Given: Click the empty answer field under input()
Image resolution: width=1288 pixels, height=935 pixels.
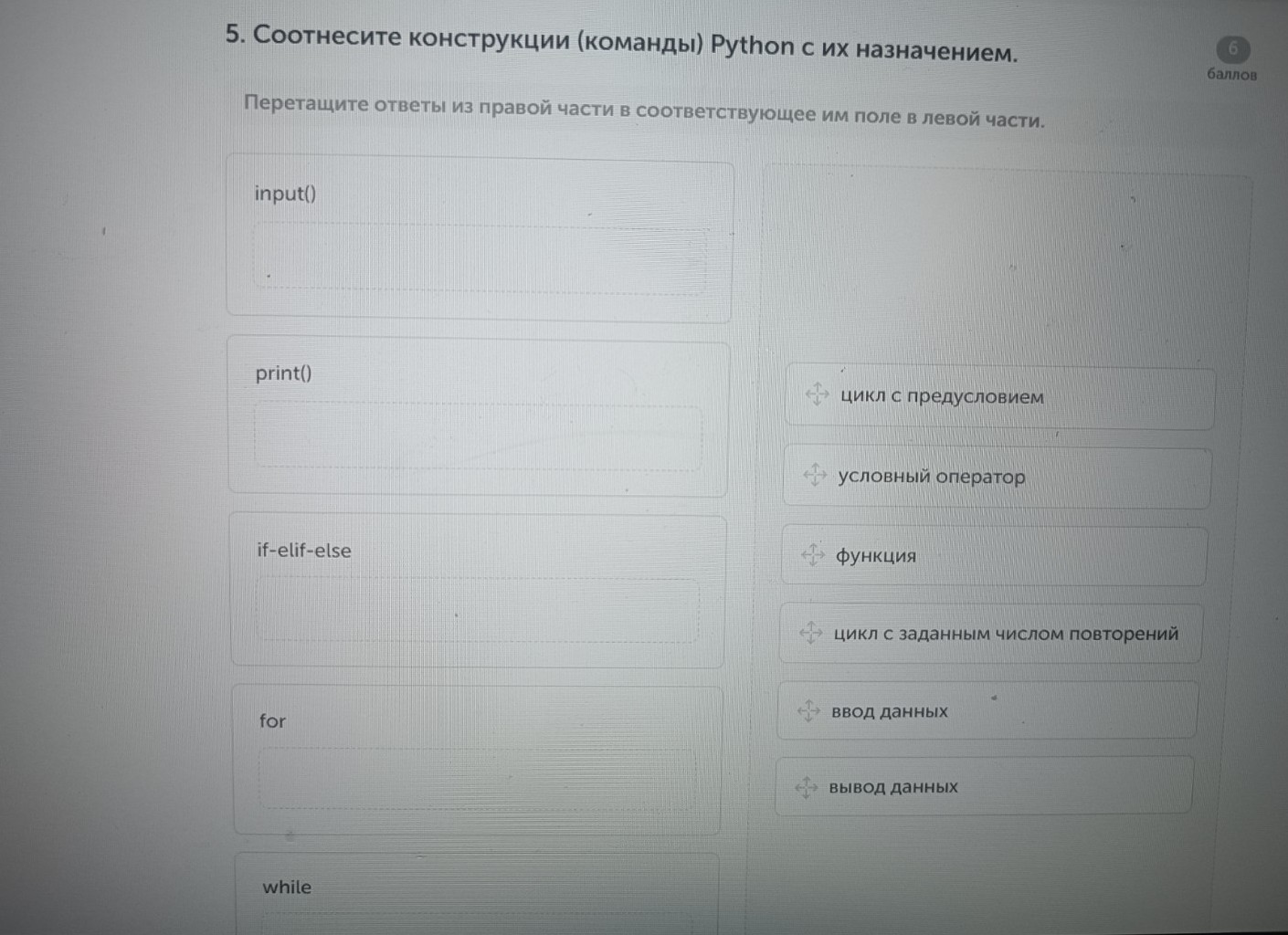Looking at the screenshot, I should tap(478, 260).
